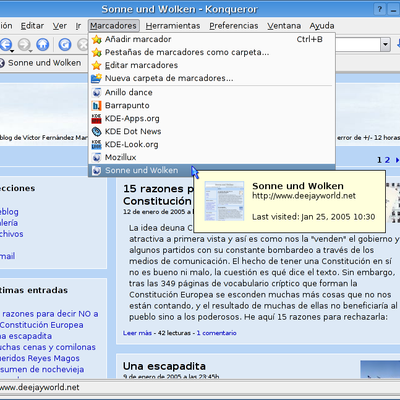Open the Anillo dance bookmark
Screen dimensions: 400x400
(x=212, y=92)
